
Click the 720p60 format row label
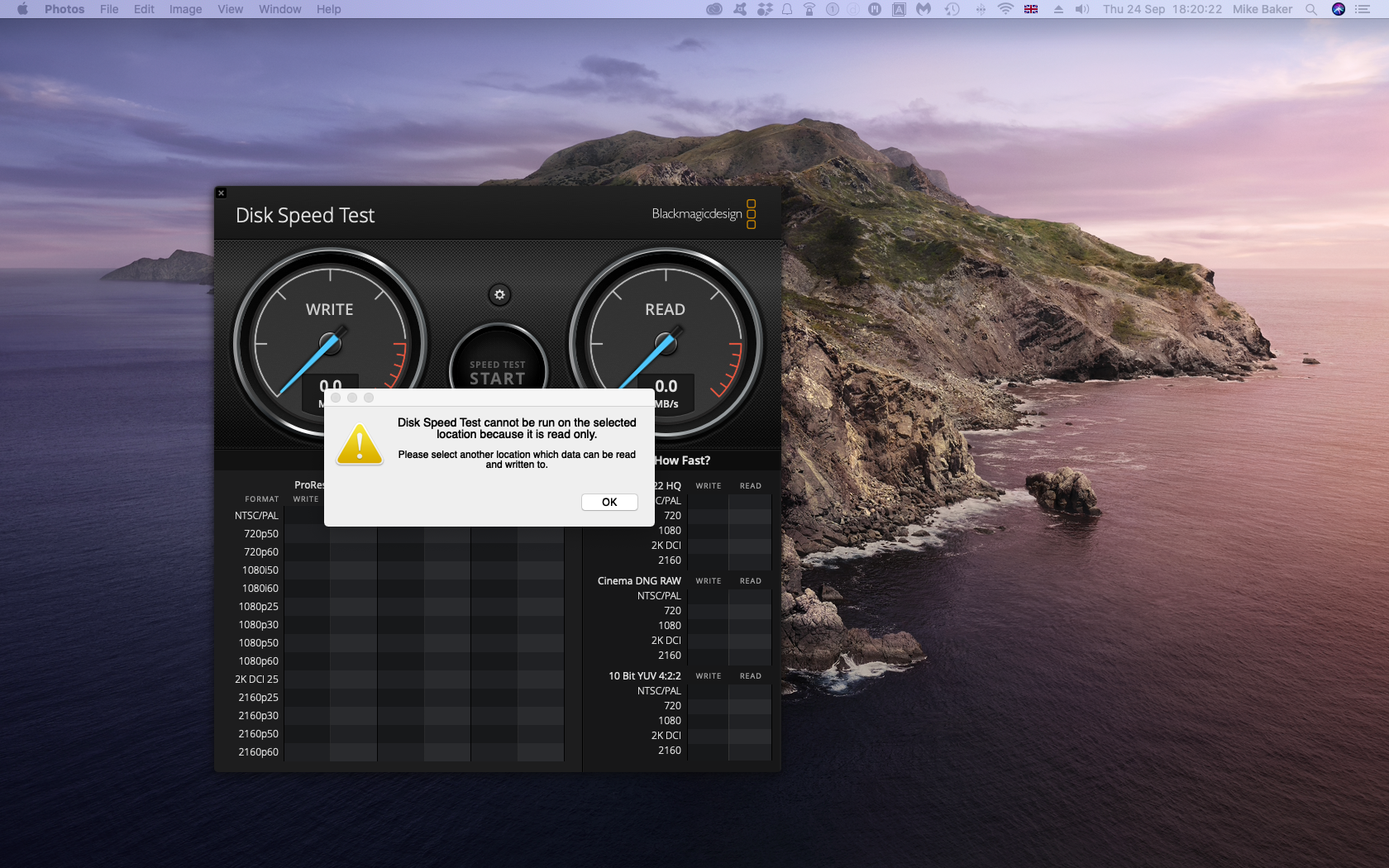coord(260,552)
